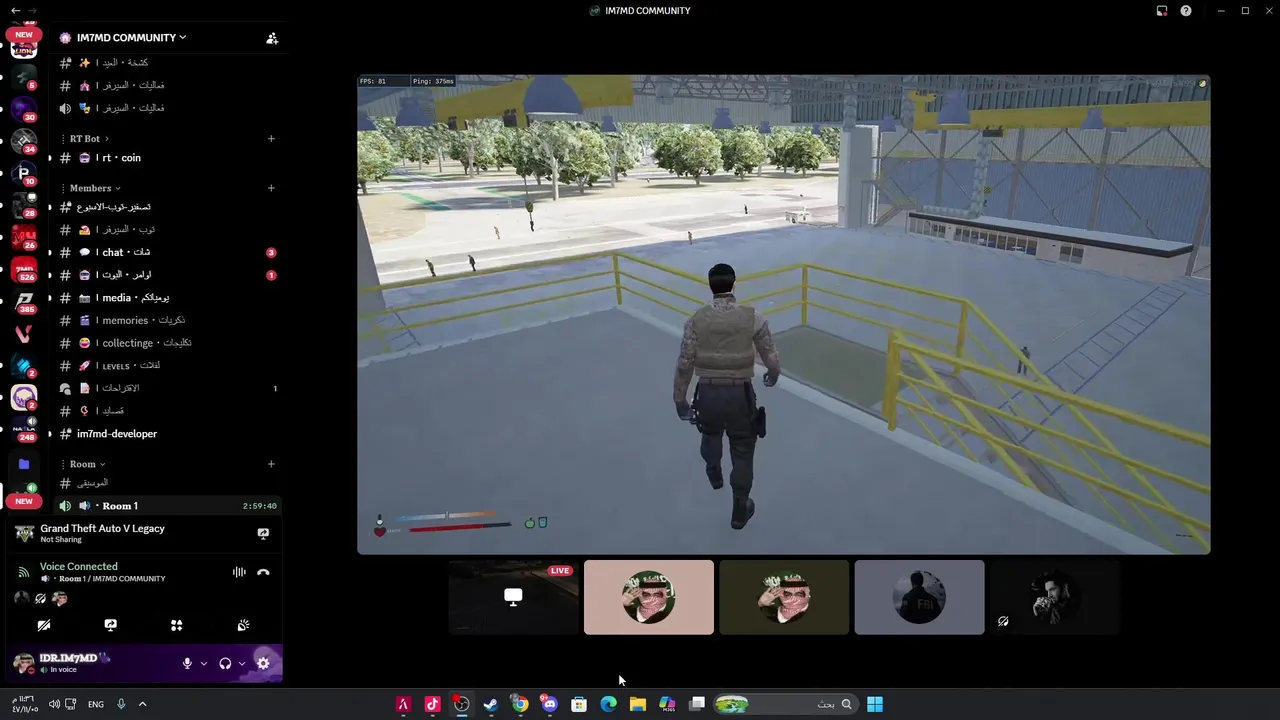The image size is (1280, 720).
Task: Select the pink highlighted participant tile
Action: click(x=649, y=597)
